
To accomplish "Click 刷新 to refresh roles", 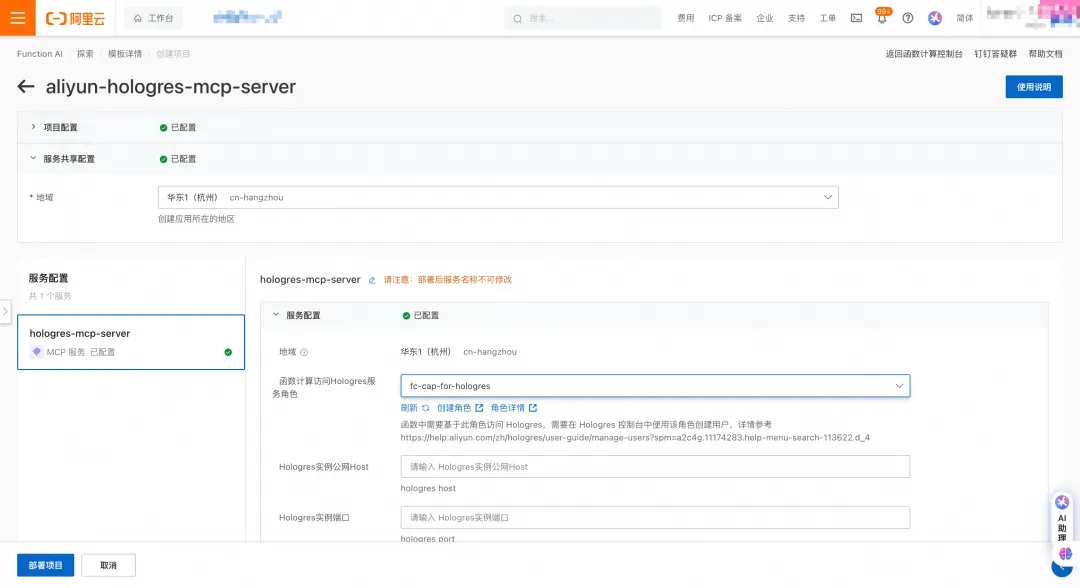I will click(x=415, y=408).
